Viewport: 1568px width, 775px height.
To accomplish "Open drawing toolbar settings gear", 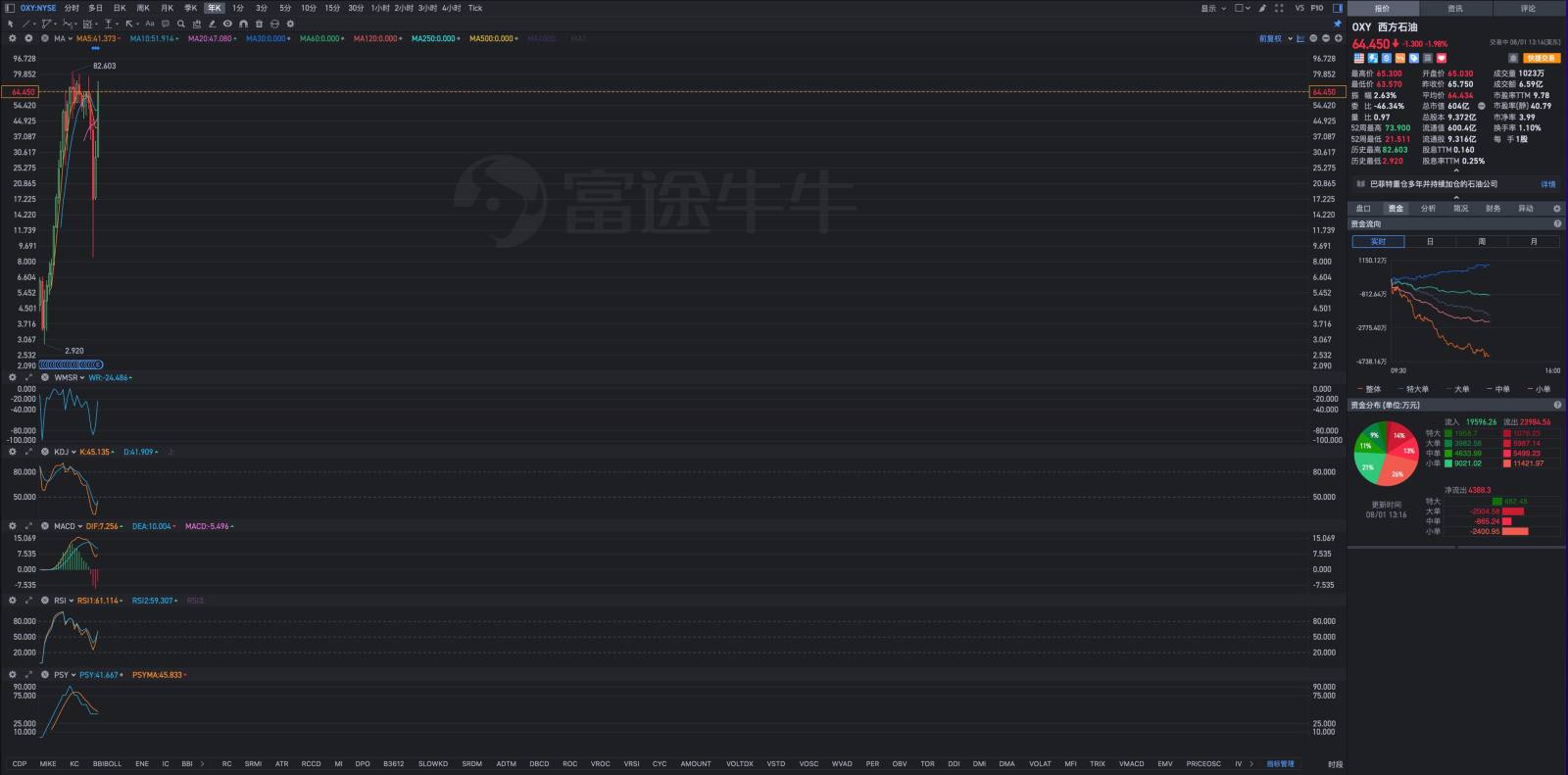I will coord(290,24).
